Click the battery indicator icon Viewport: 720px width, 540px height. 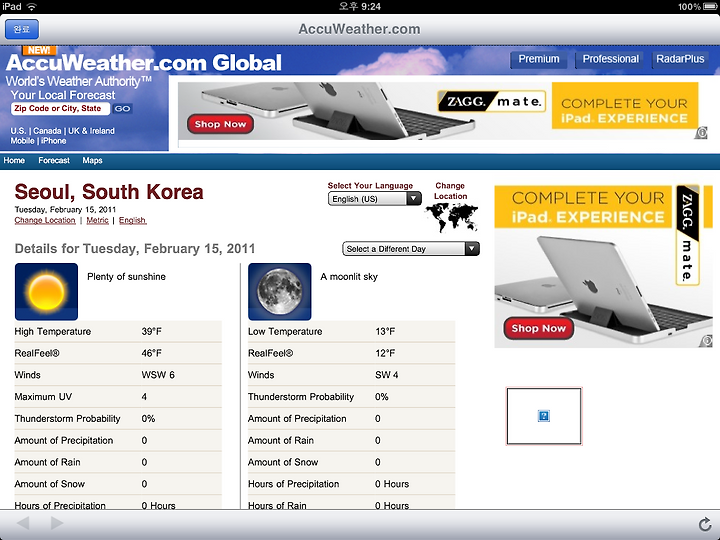click(710, 6)
